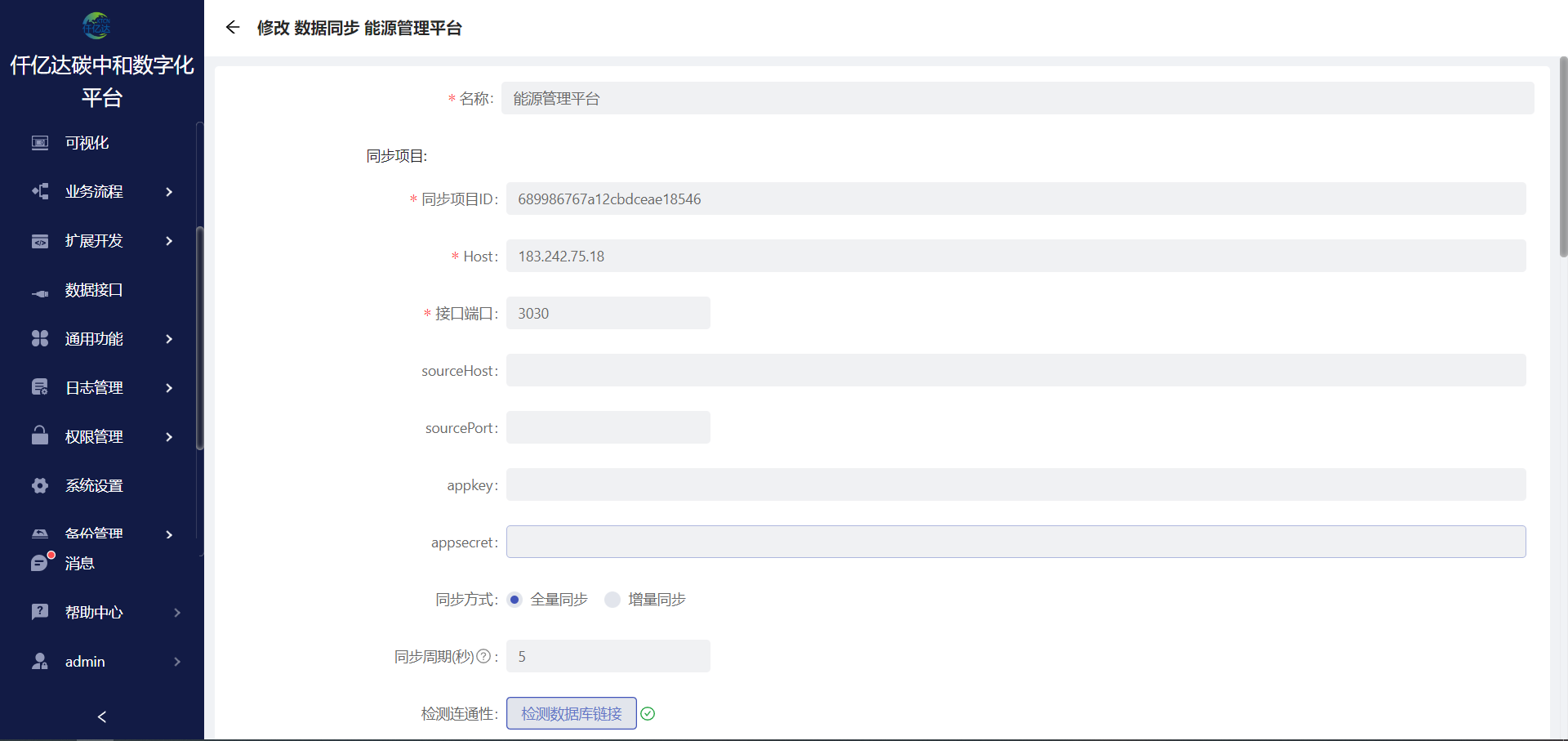Click the 通用功能 grid icon
1568x741 pixels.
40,338
